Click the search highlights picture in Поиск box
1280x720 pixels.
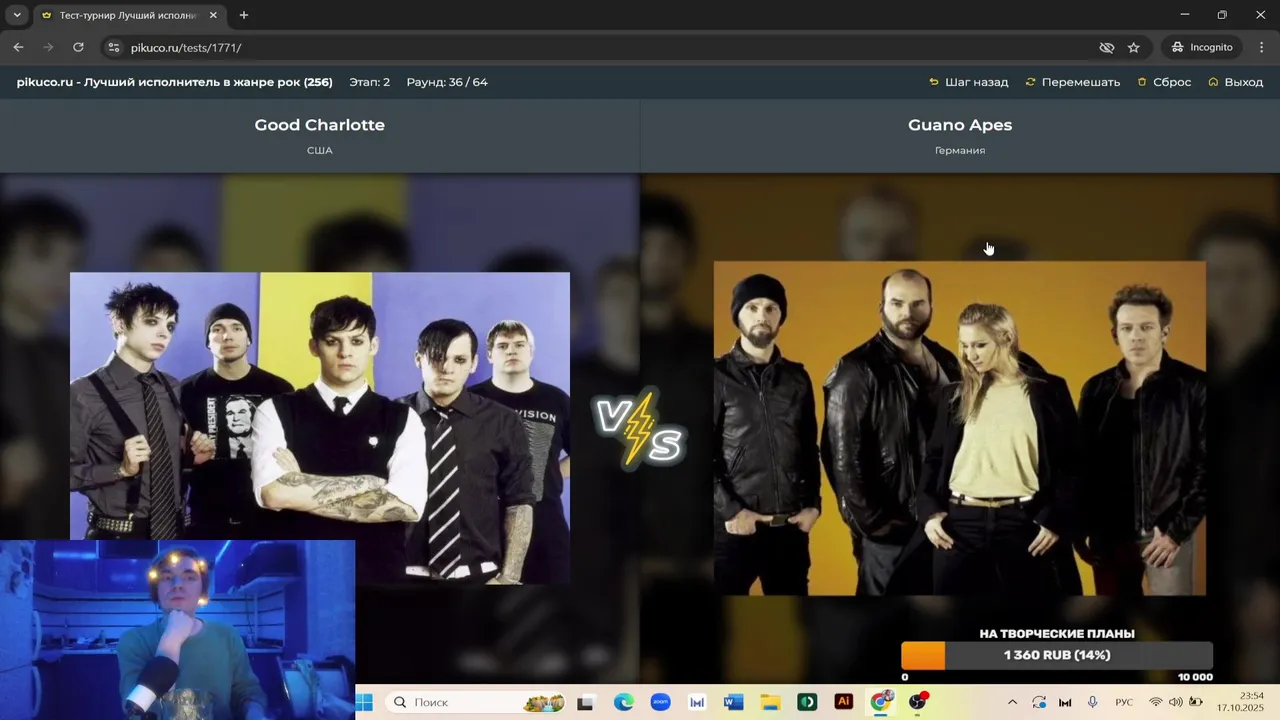coord(544,702)
